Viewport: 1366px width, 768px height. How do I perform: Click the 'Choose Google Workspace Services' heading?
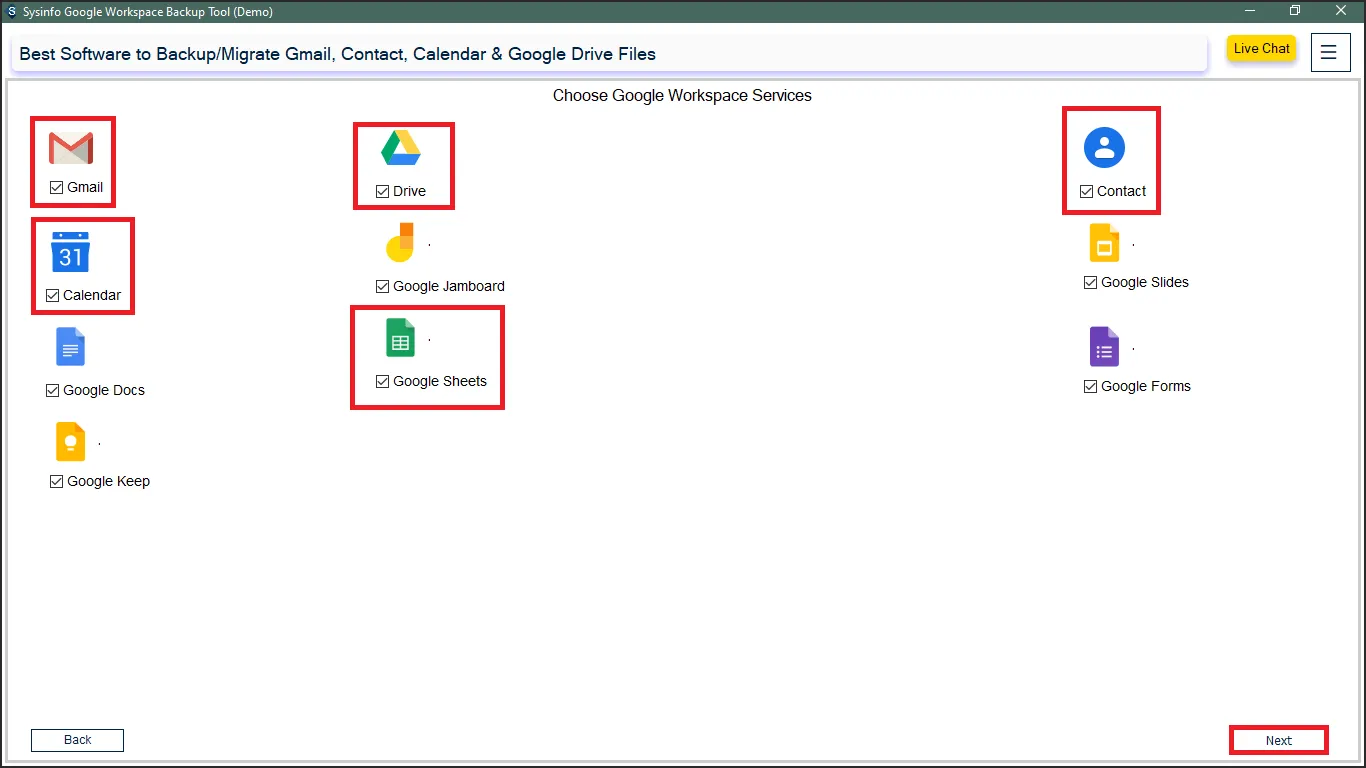click(682, 96)
